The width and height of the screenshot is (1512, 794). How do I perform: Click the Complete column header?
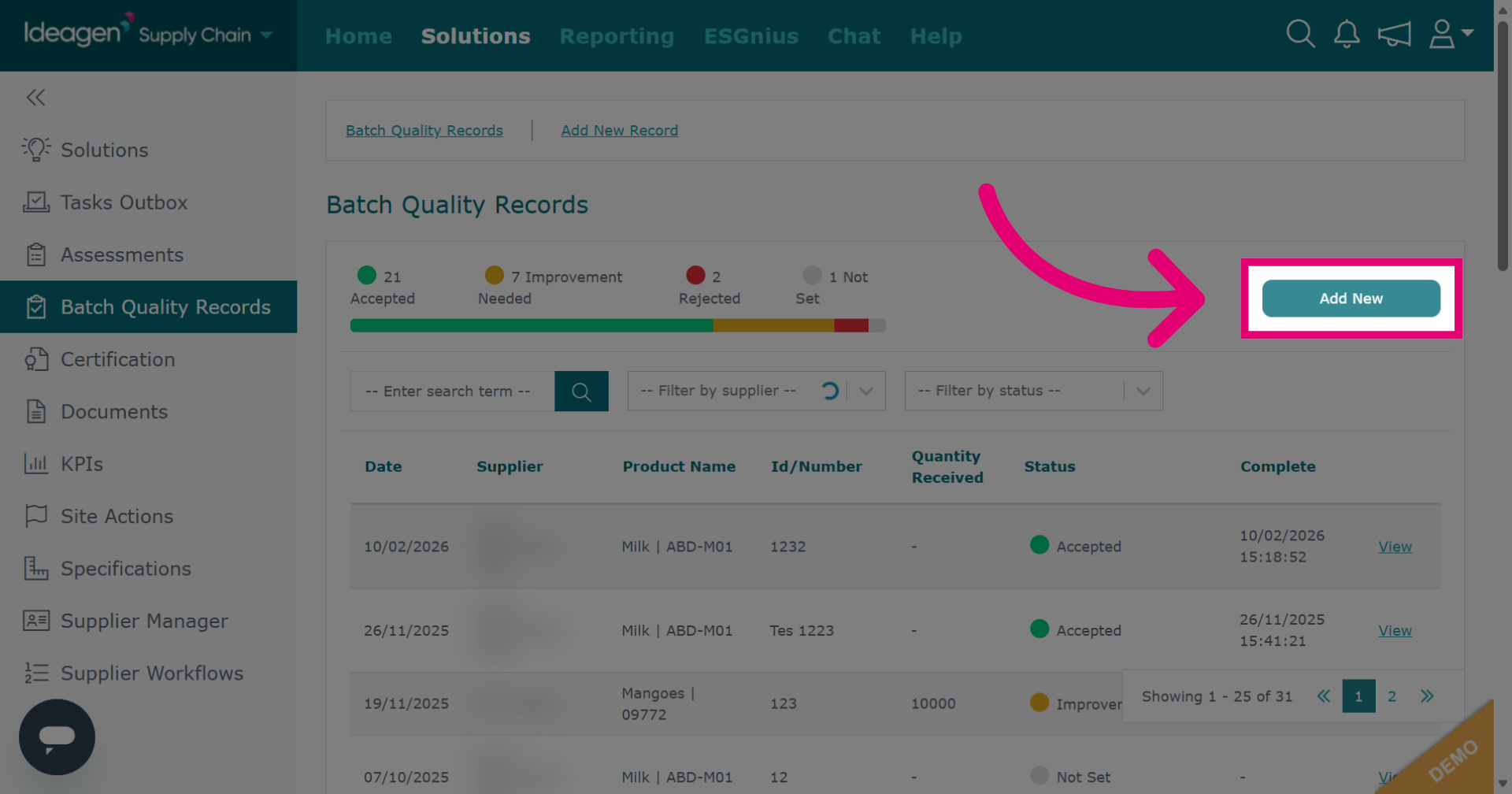(1278, 466)
